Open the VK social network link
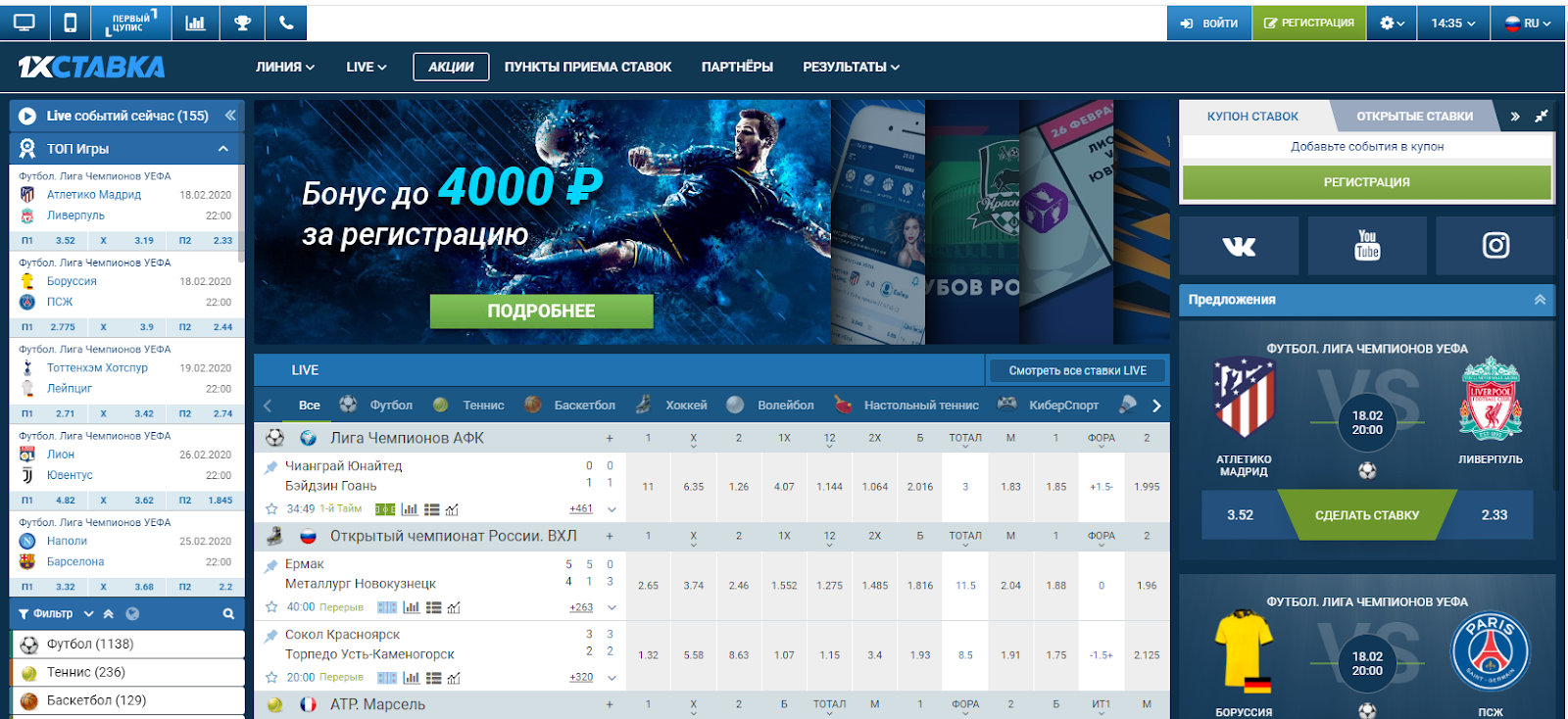 click(x=1239, y=246)
